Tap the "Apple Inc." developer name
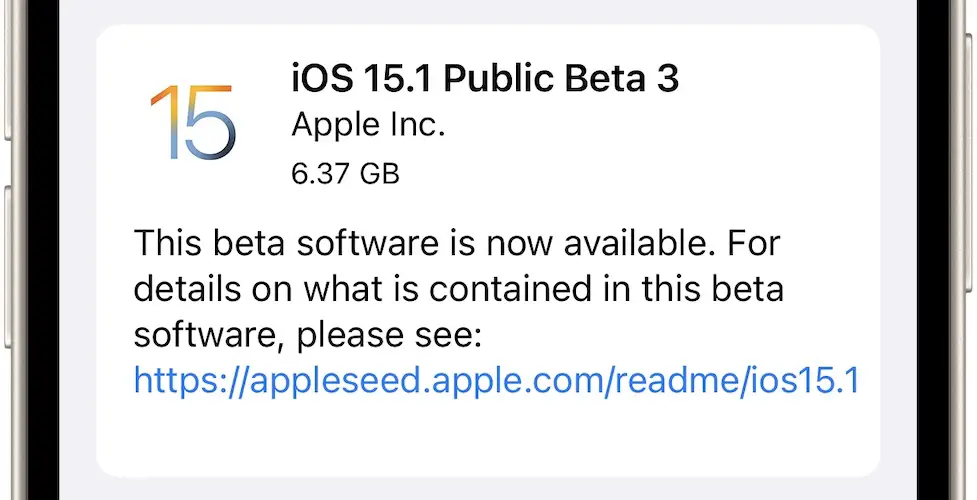The width and height of the screenshot is (977, 500). (x=368, y=126)
